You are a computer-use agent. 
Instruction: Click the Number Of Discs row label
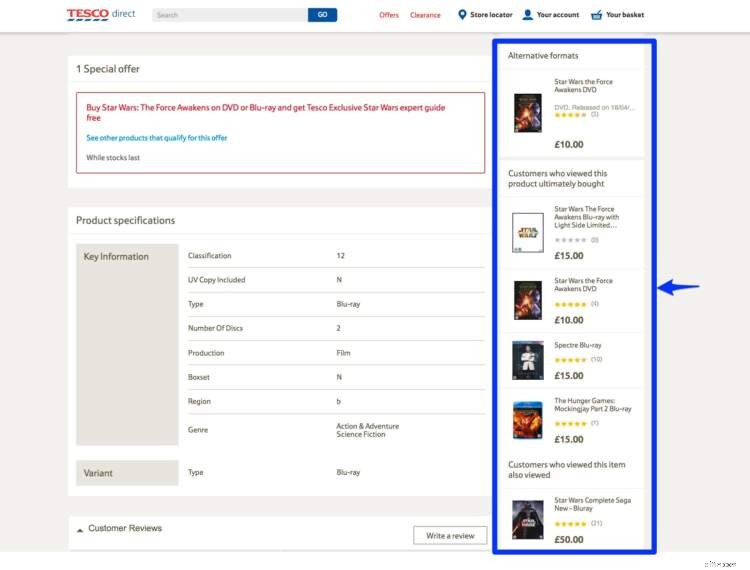coord(215,328)
